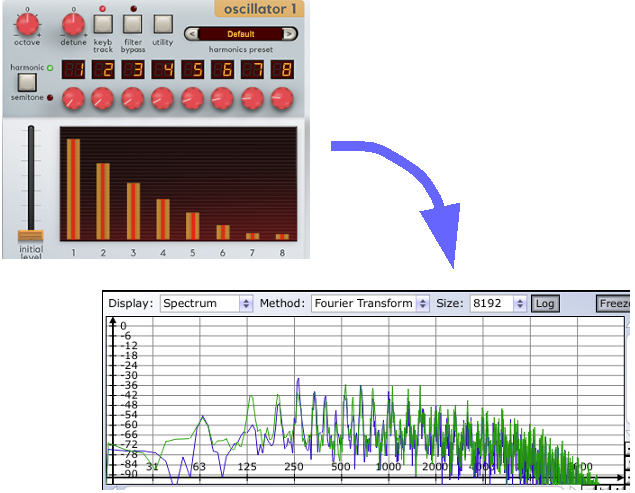Click the red knob under harmonic 5
635x493 pixels.
192,98
